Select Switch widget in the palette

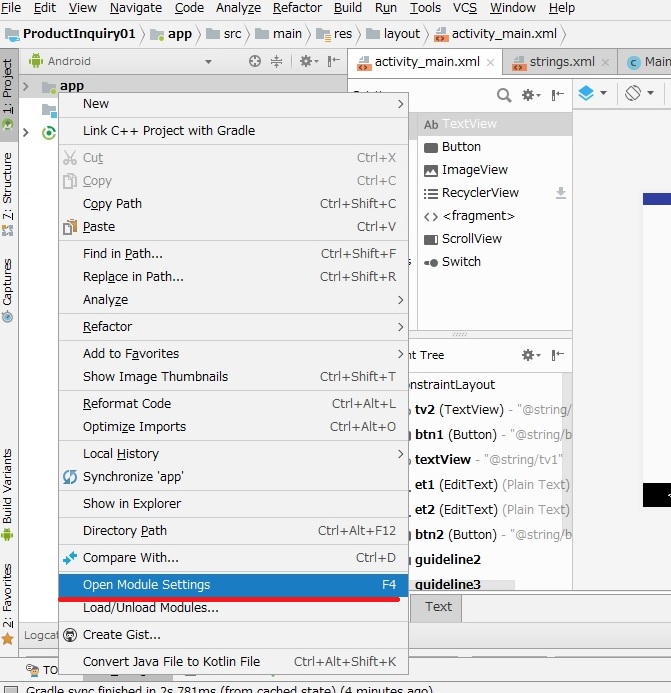495,262
